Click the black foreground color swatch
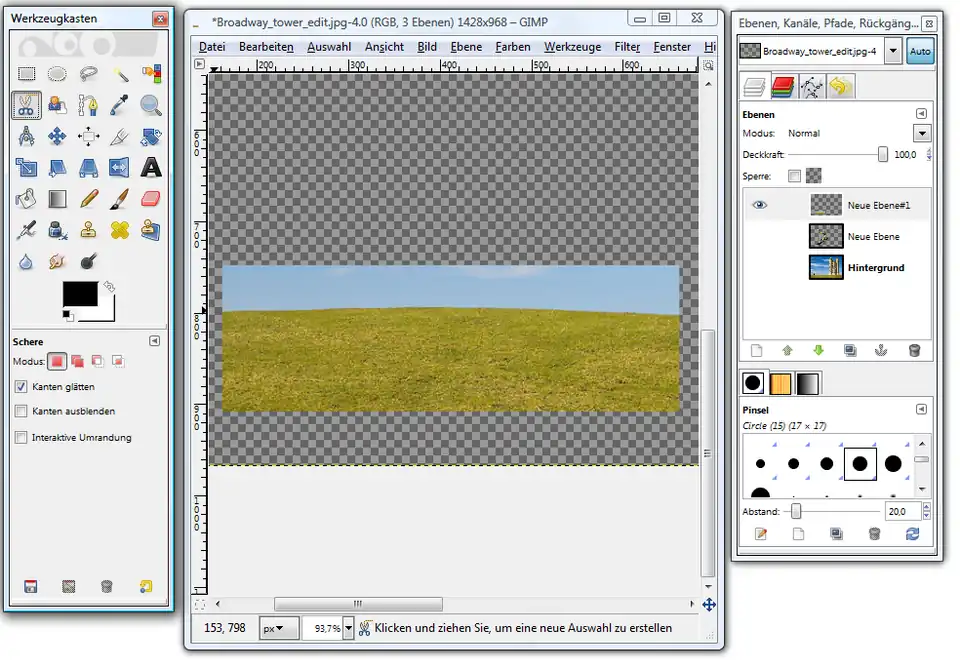This screenshot has width=960, height=668. pos(80,294)
